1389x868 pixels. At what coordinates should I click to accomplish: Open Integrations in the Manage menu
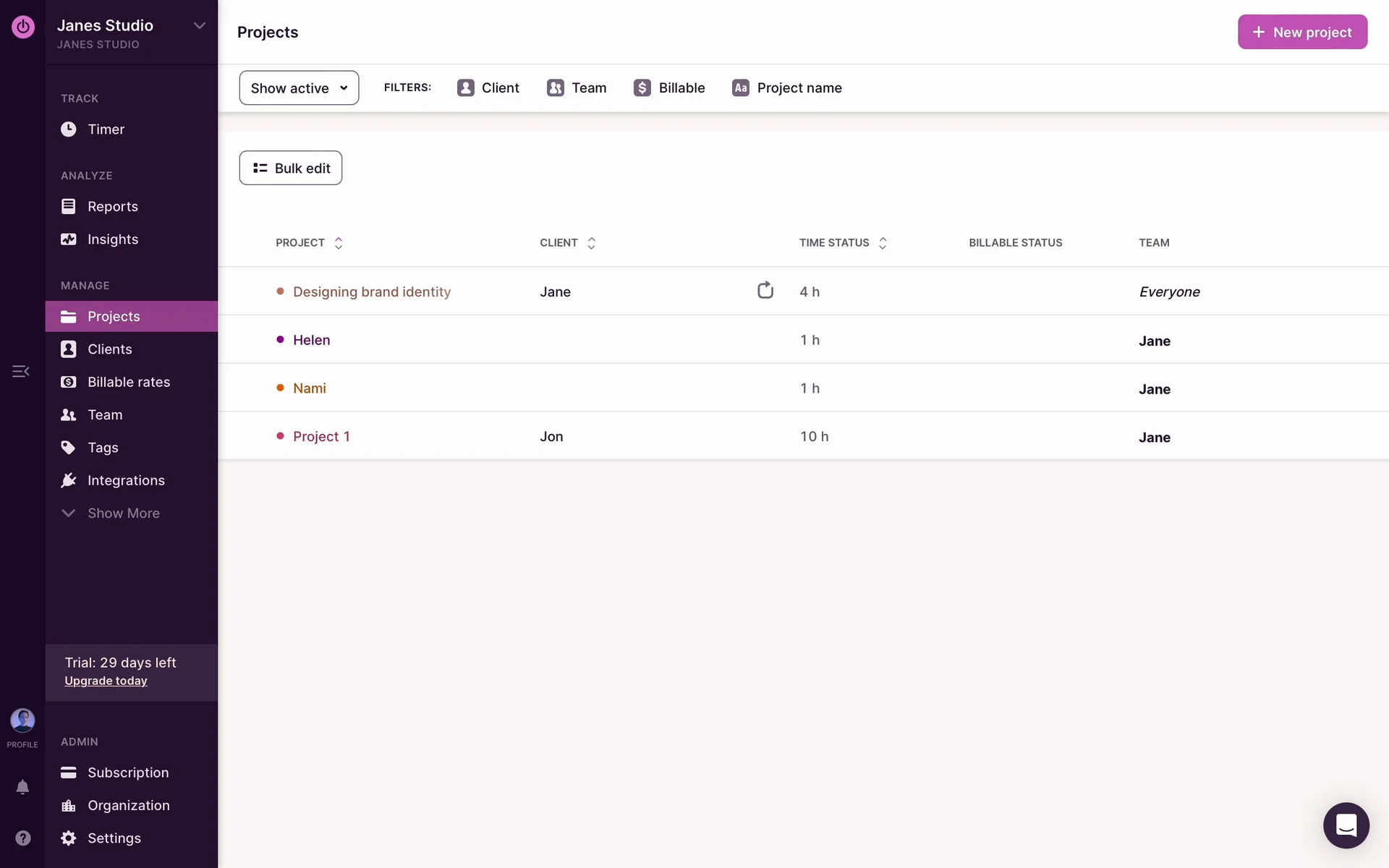tap(126, 480)
